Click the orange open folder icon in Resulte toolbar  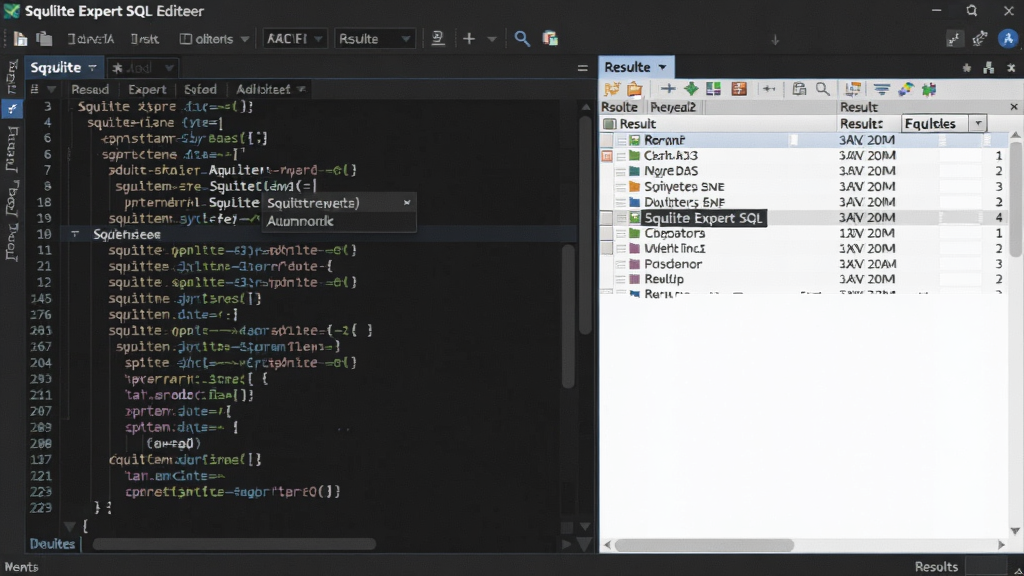click(634, 89)
